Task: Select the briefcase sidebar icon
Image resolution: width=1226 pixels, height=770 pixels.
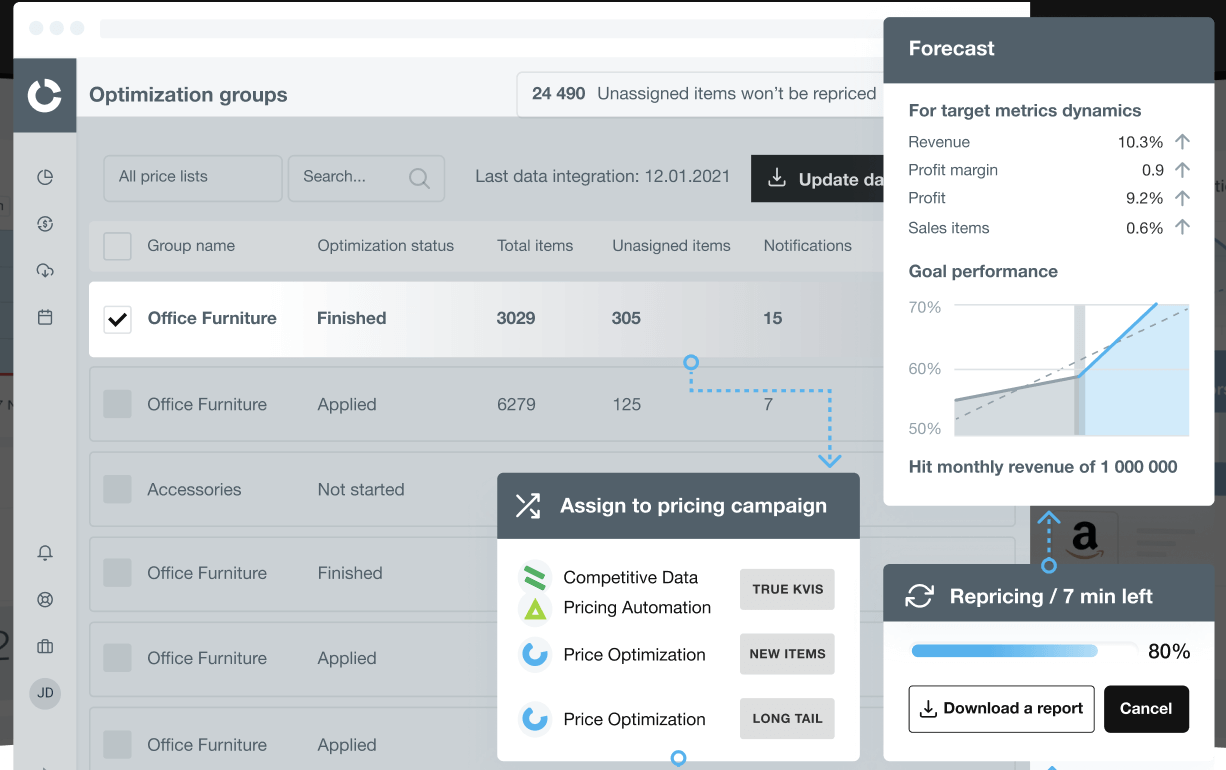Action: pyautogui.click(x=45, y=647)
